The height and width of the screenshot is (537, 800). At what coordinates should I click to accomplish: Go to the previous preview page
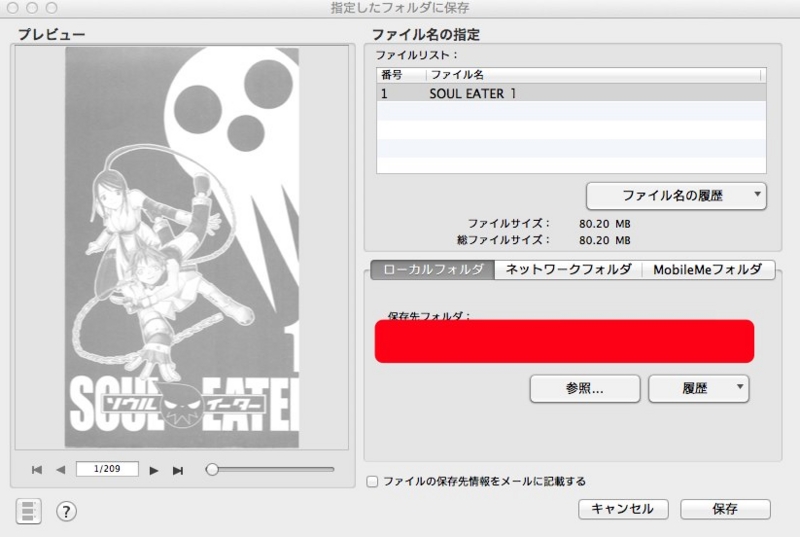coord(61,470)
